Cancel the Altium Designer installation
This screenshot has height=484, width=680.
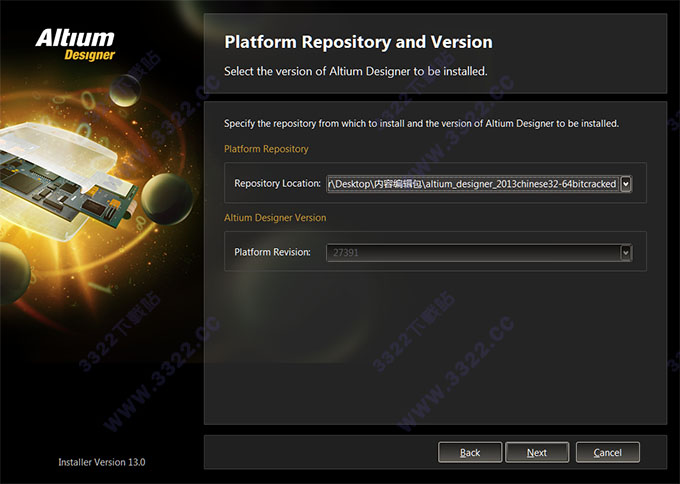tap(607, 453)
